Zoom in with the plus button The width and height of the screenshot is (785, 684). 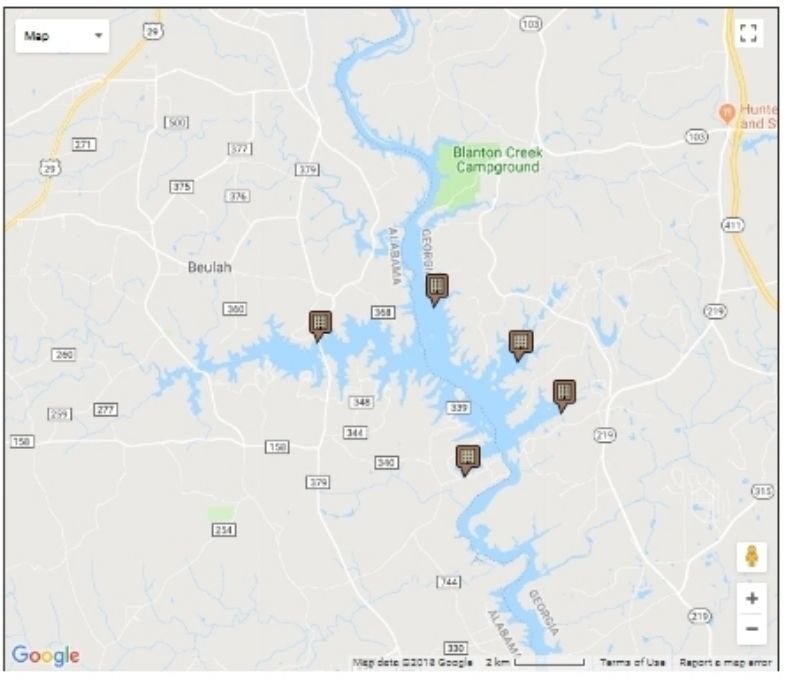(x=751, y=598)
